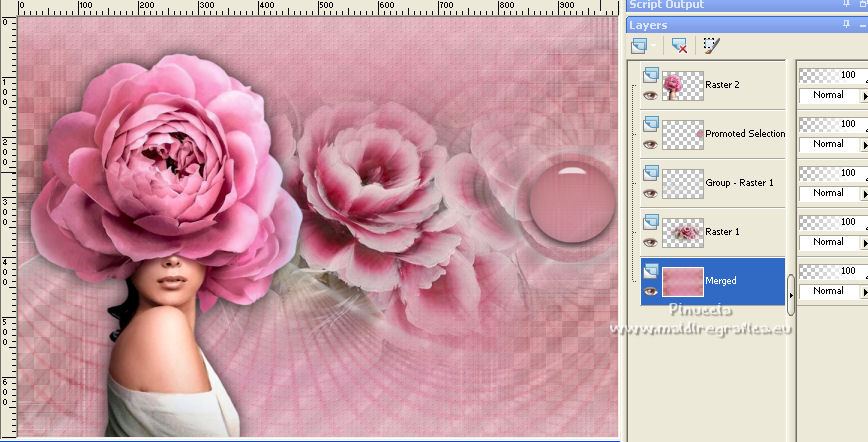868x442 pixels.
Task: Click the Raster 1 layer thumbnail
Action: (683, 233)
